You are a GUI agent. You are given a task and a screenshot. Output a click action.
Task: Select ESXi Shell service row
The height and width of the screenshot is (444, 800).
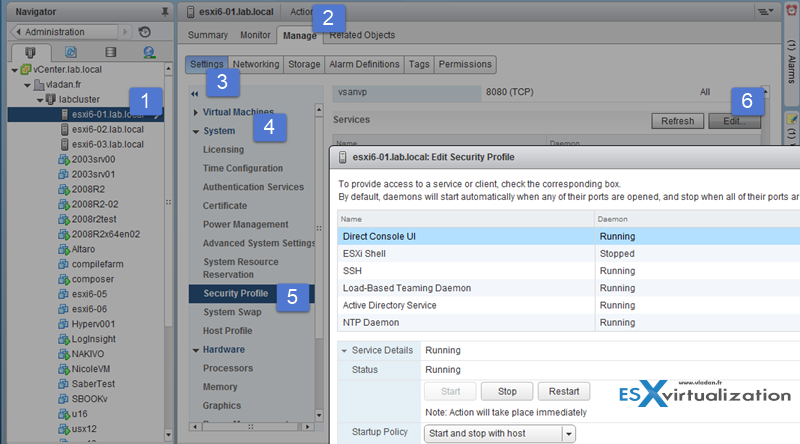(x=568, y=254)
